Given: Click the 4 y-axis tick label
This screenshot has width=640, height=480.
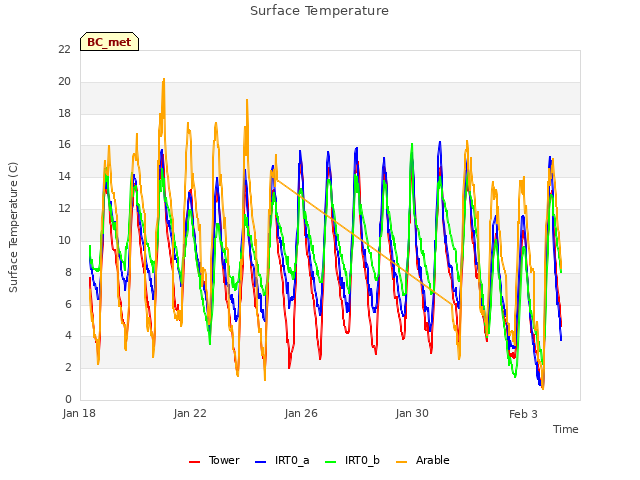Looking at the screenshot, I should 68,335.
